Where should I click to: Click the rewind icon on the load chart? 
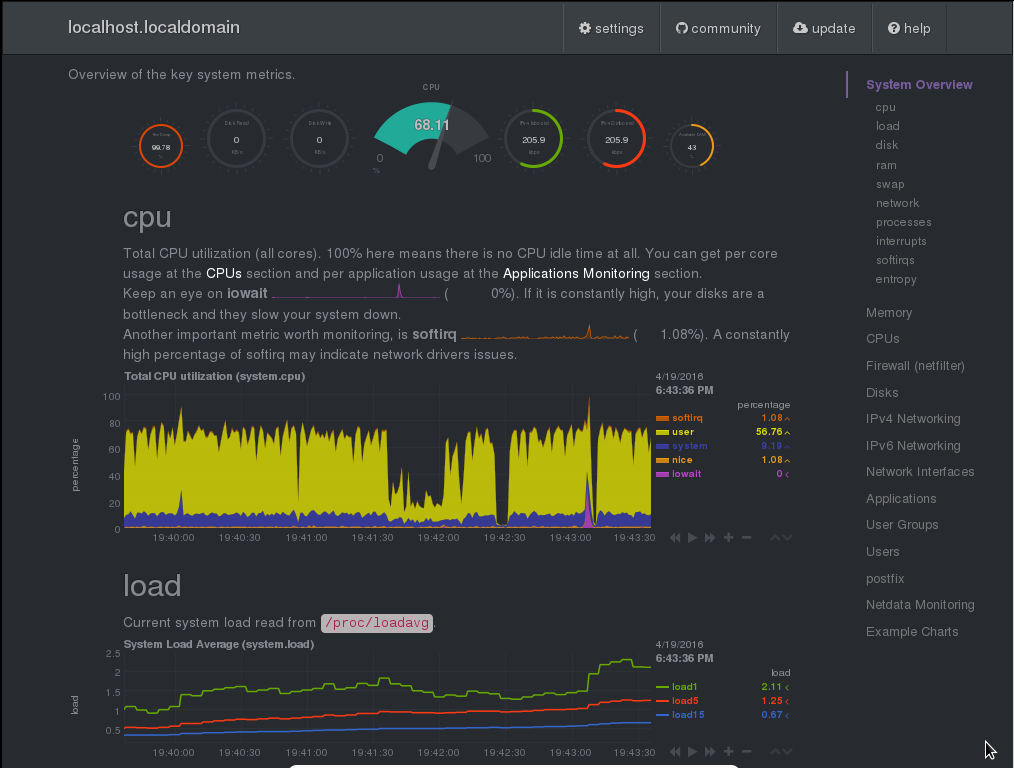[x=675, y=751]
